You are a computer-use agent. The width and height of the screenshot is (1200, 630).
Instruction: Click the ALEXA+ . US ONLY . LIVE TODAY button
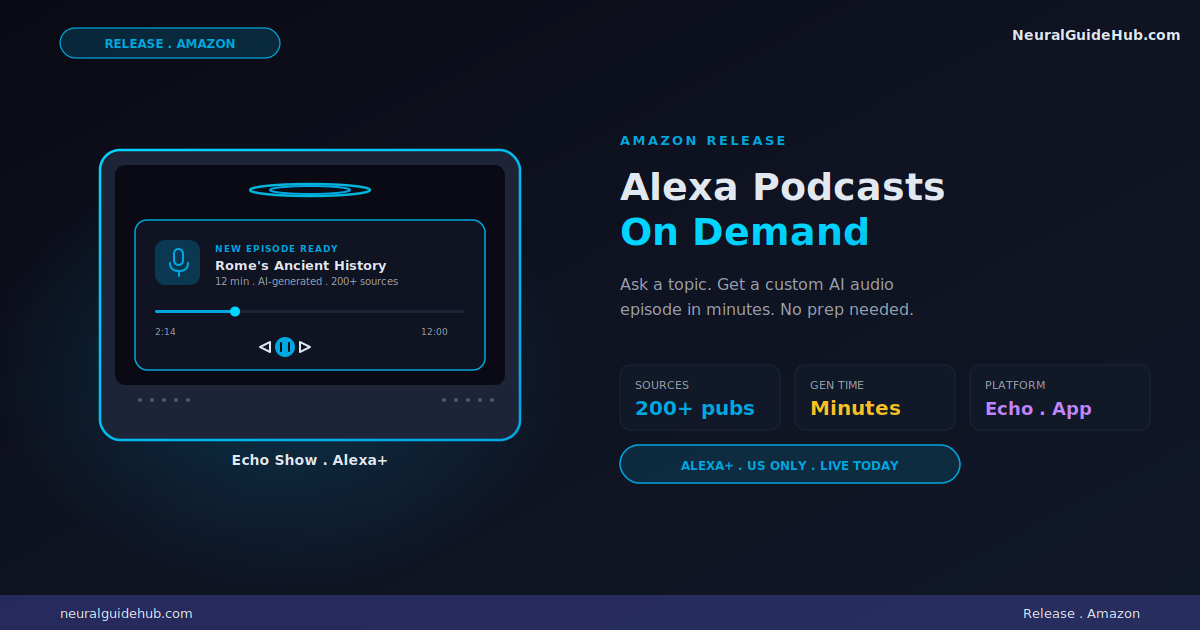tap(790, 465)
